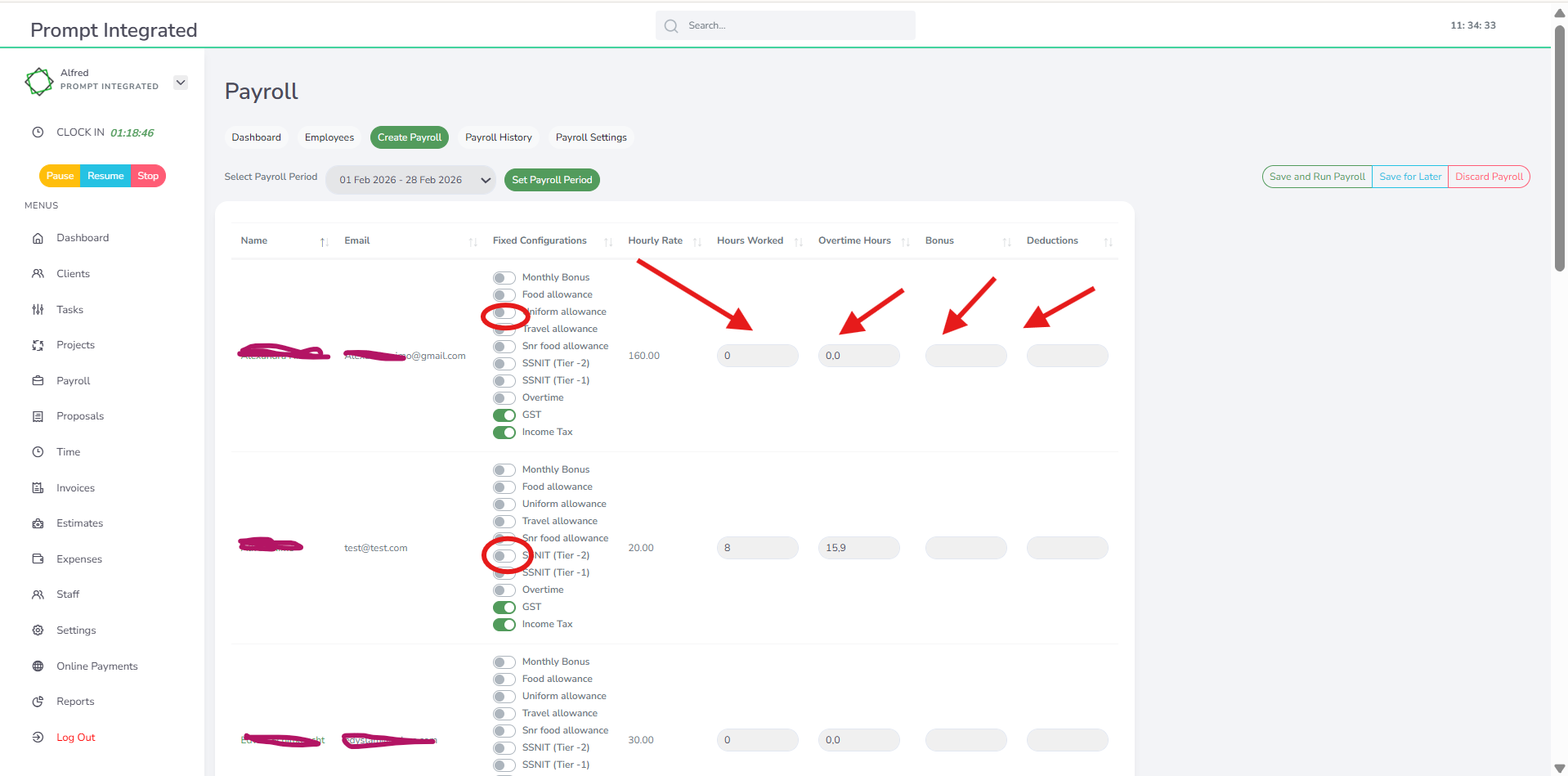Open the Payroll Settings tab
Viewport: 1568px width, 776px height.
coord(591,137)
